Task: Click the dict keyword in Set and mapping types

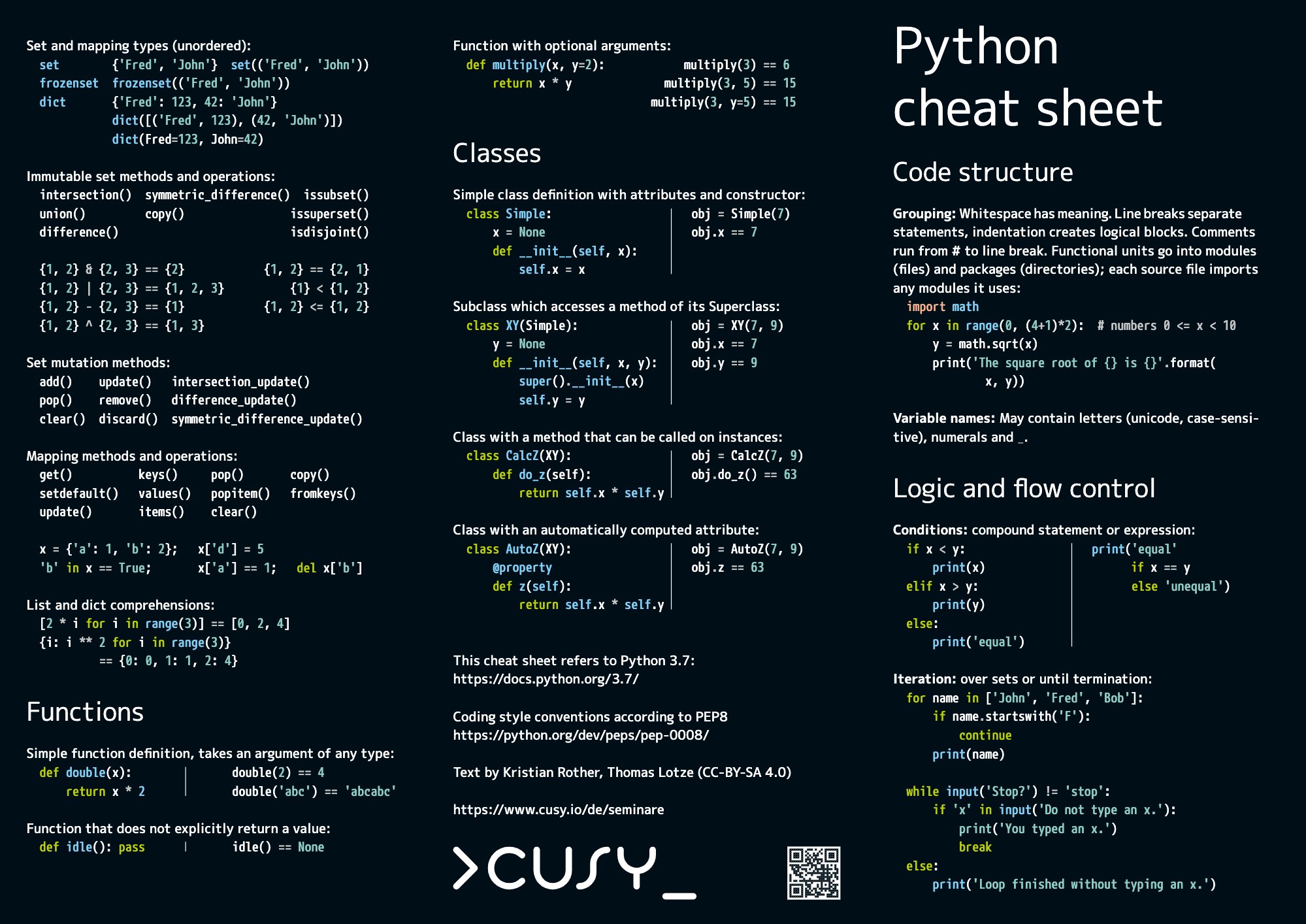Action: tap(52, 102)
